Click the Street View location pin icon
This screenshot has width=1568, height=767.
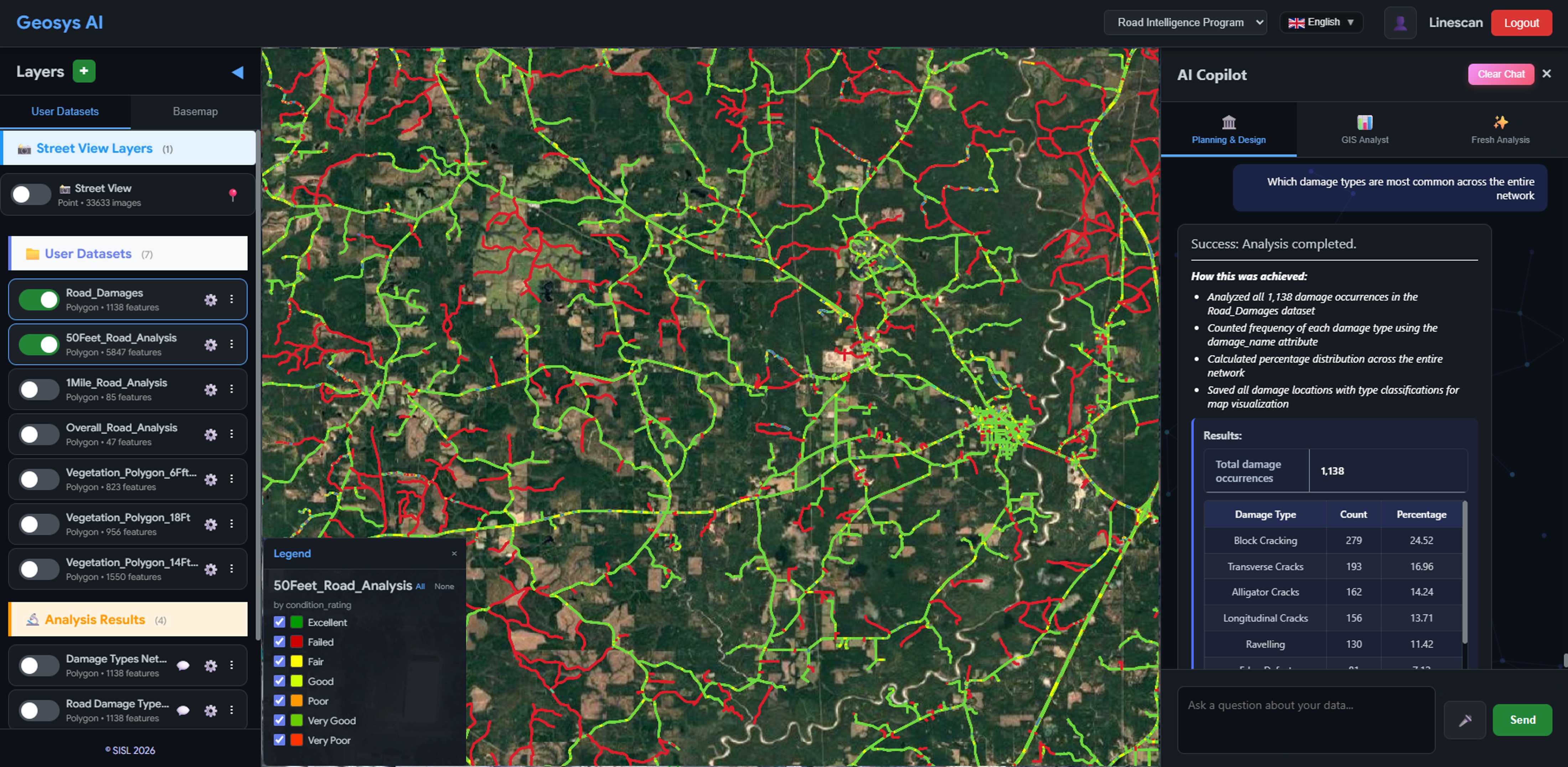pos(232,195)
